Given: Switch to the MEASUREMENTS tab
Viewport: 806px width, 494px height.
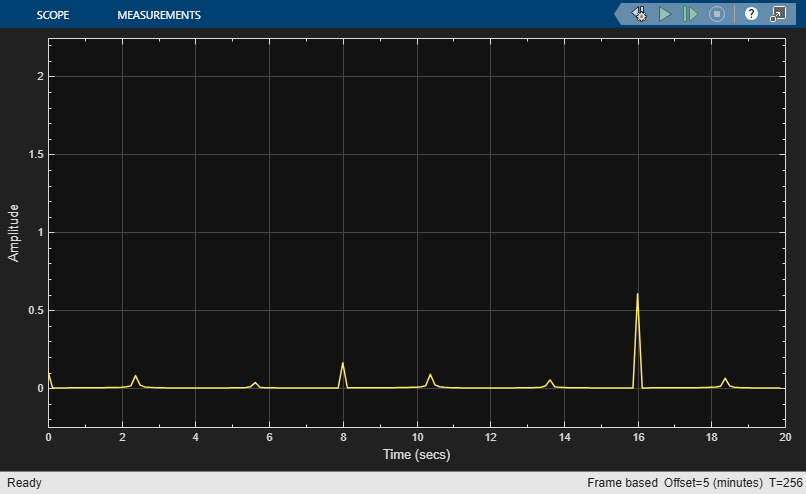Looking at the screenshot, I should click(x=159, y=15).
